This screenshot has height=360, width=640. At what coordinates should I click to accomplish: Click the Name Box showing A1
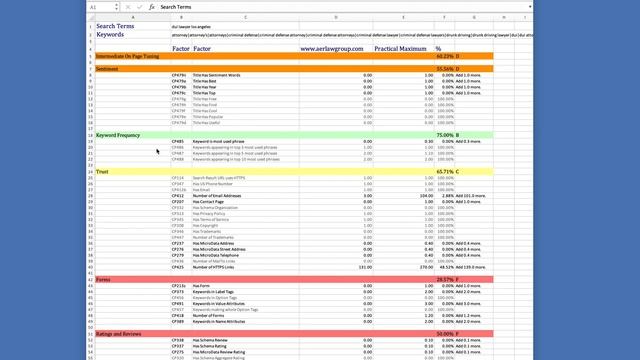coord(100,7)
